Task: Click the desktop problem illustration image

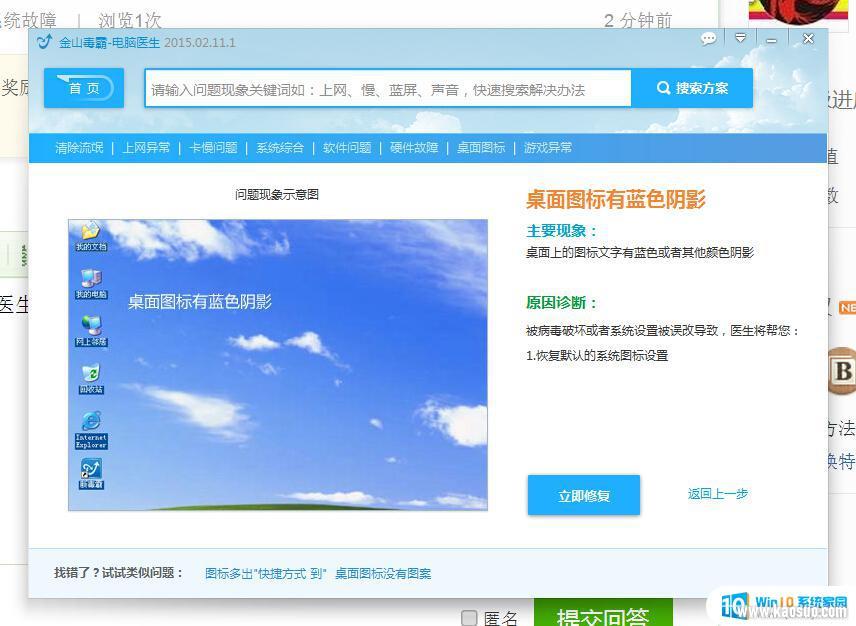Action: (278, 365)
